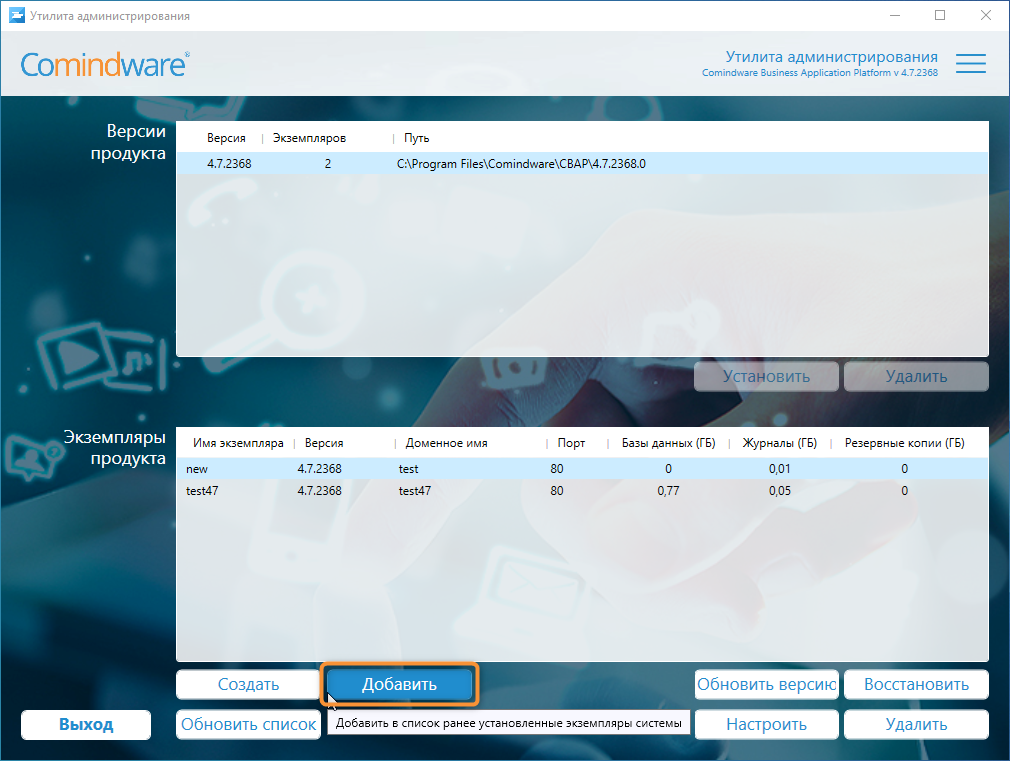Click the logs size value 0,05
Viewport: 1010px width, 761px height.
tap(779, 490)
